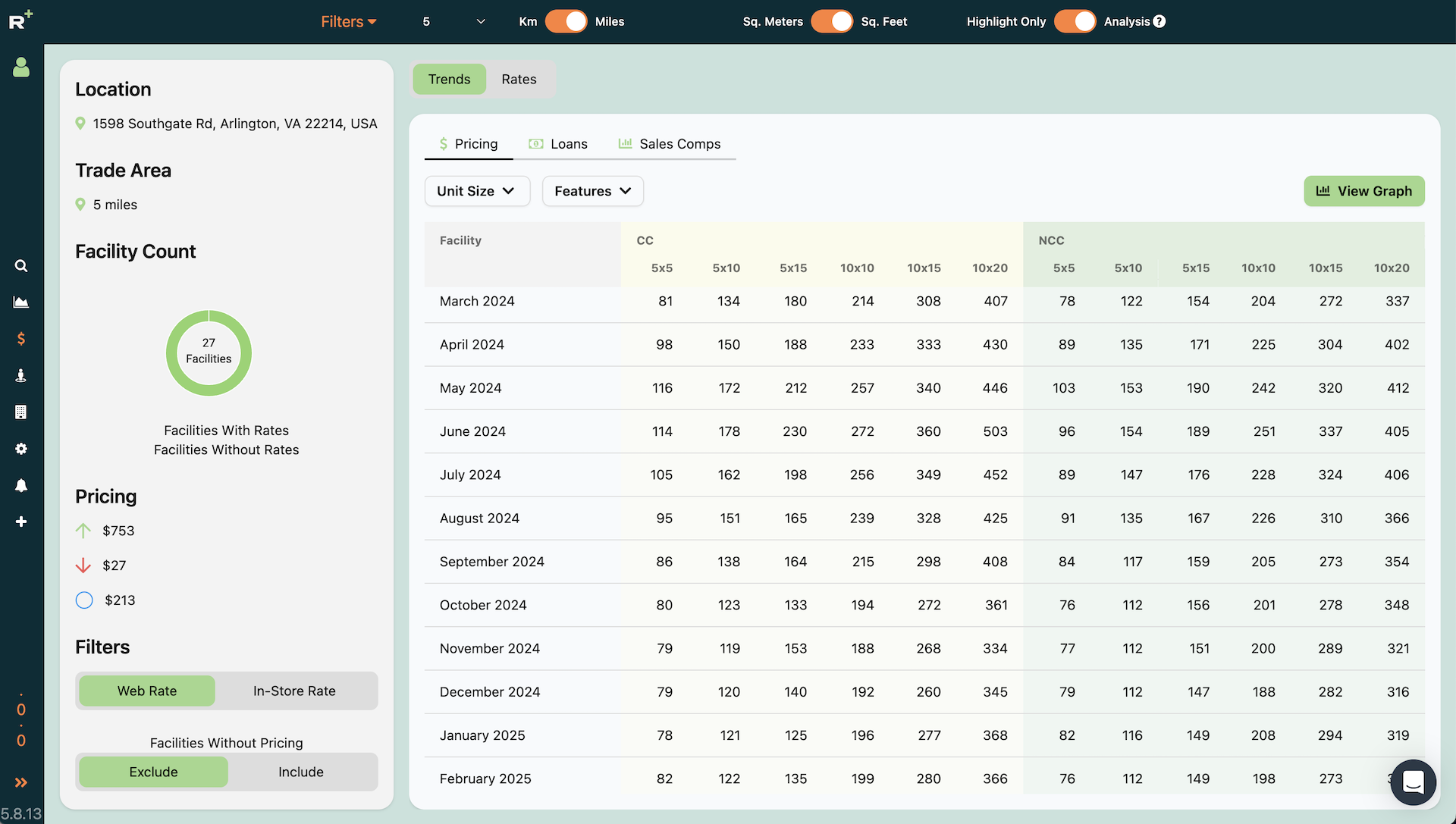Click the $753 highest price value
Viewport: 1456px width, 824px height.
(x=118, y=531)
